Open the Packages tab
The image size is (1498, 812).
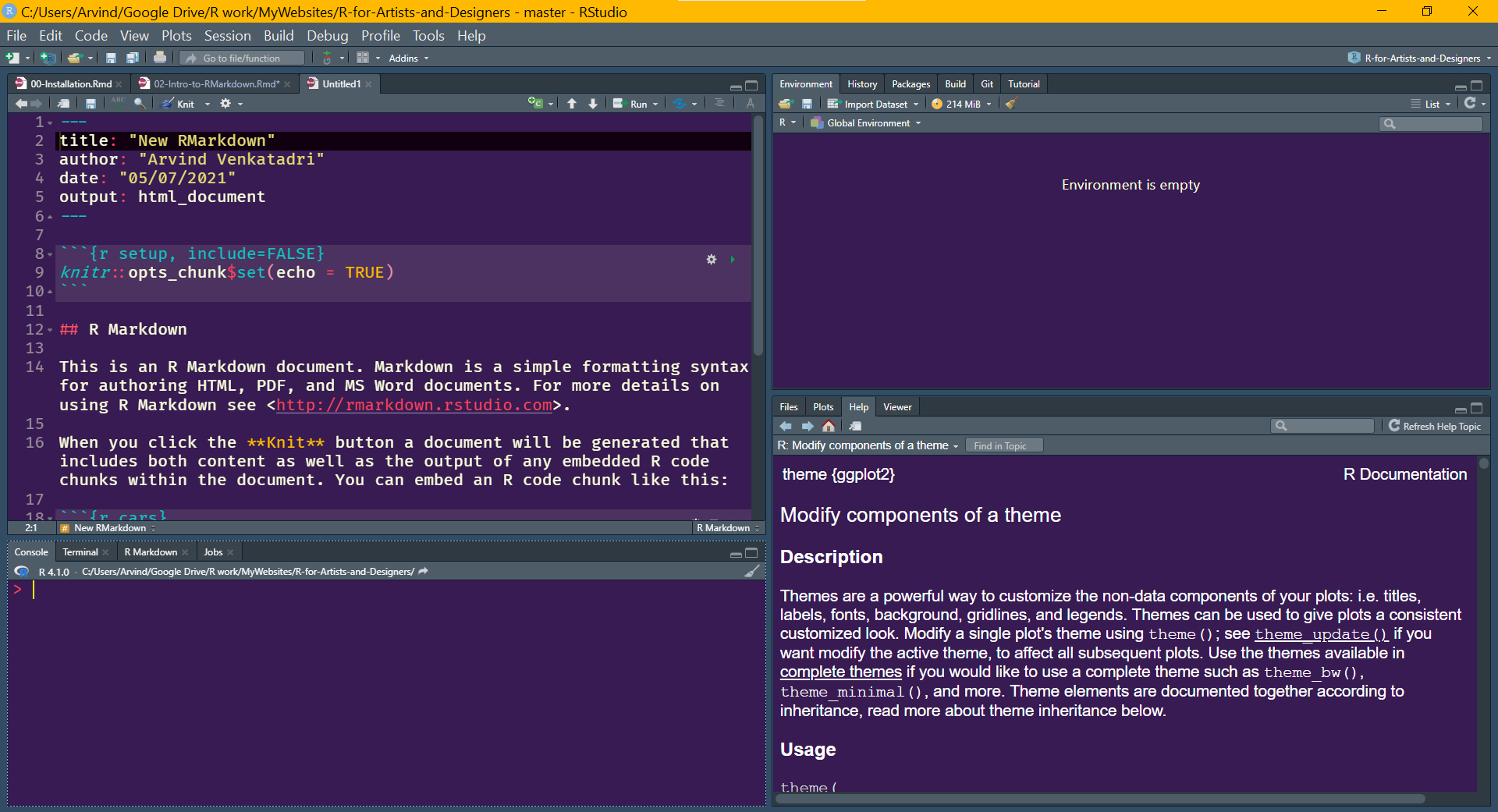911,84
